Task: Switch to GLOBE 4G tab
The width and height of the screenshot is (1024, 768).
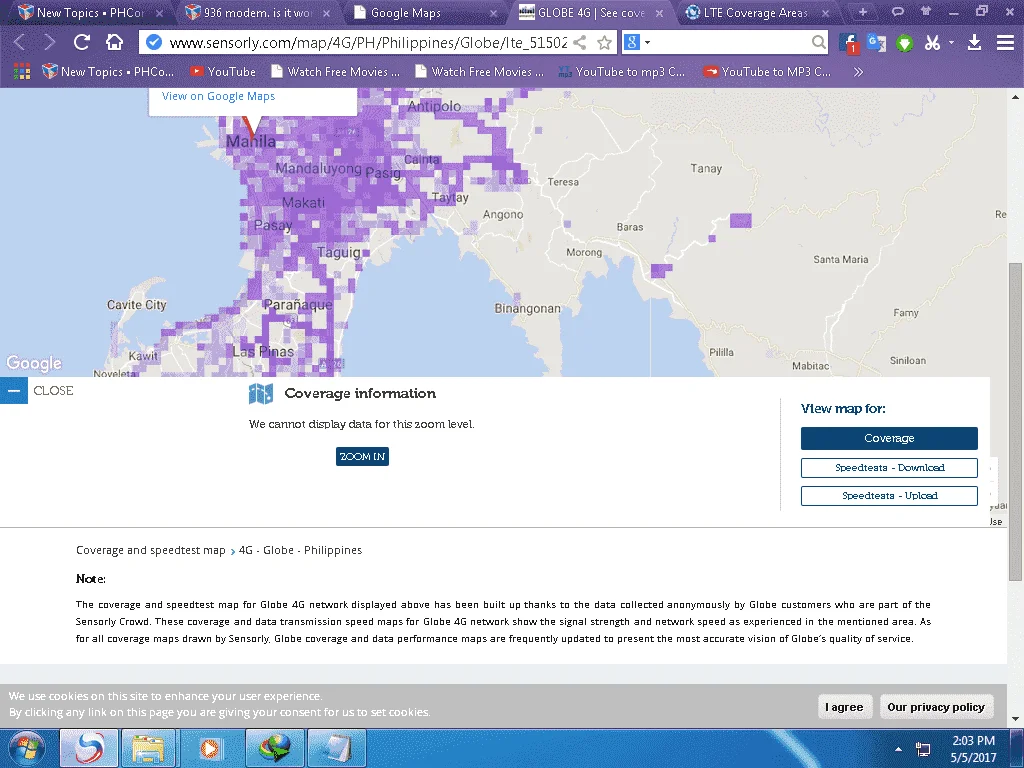Action: click(x=592, y=12)
